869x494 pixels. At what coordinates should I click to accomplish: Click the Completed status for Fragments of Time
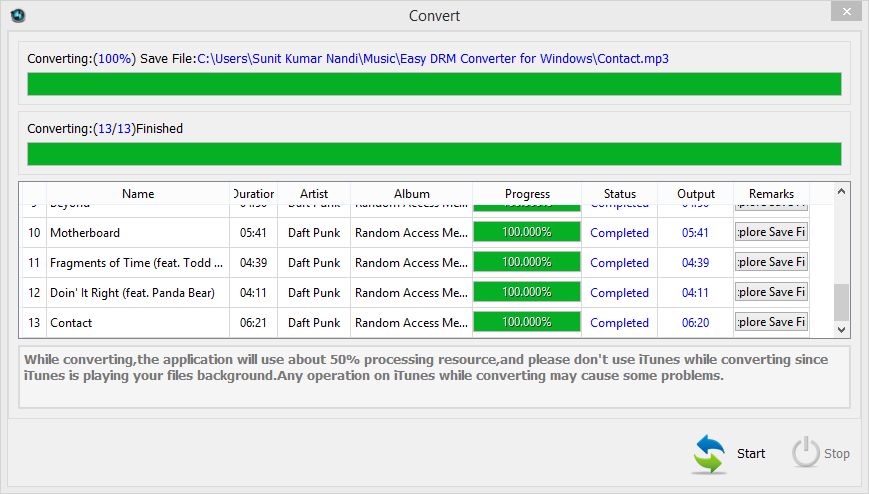click(x=619, y=263)
